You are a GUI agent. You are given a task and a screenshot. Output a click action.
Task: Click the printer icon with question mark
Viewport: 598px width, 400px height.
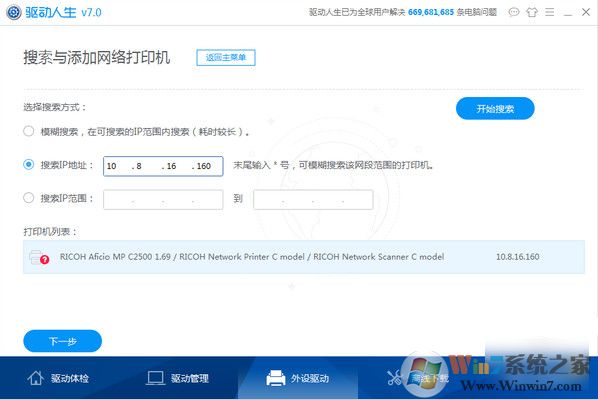[x=39, y=257]
